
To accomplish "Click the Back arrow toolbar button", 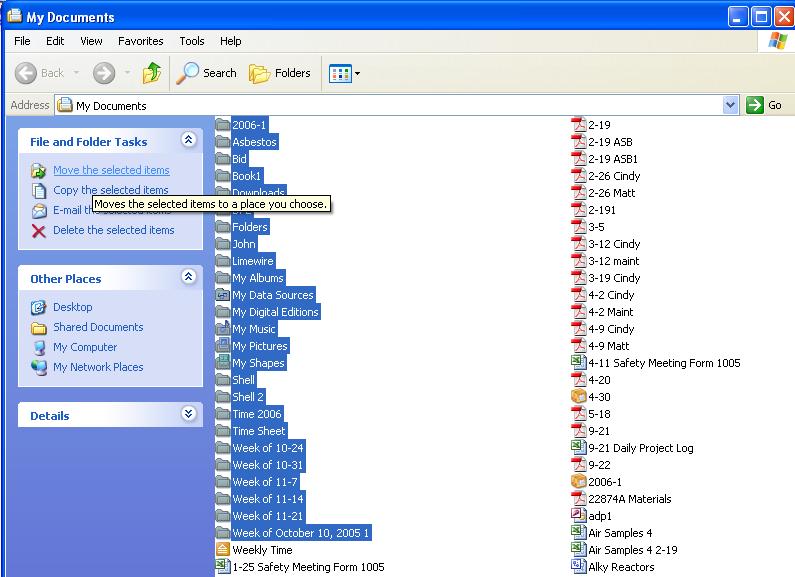I will click(x=26, y=73).
